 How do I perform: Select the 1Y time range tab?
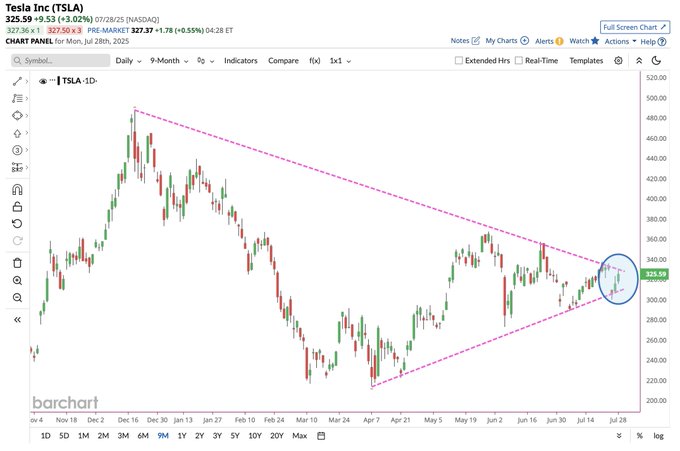(x=182, y=436)
